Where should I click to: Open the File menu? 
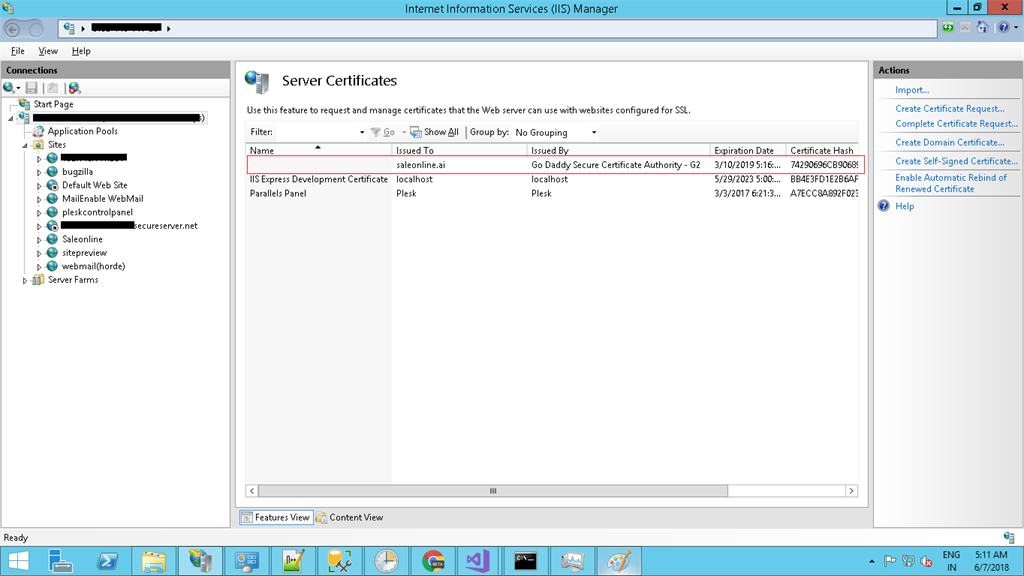[x=18, y=51]
